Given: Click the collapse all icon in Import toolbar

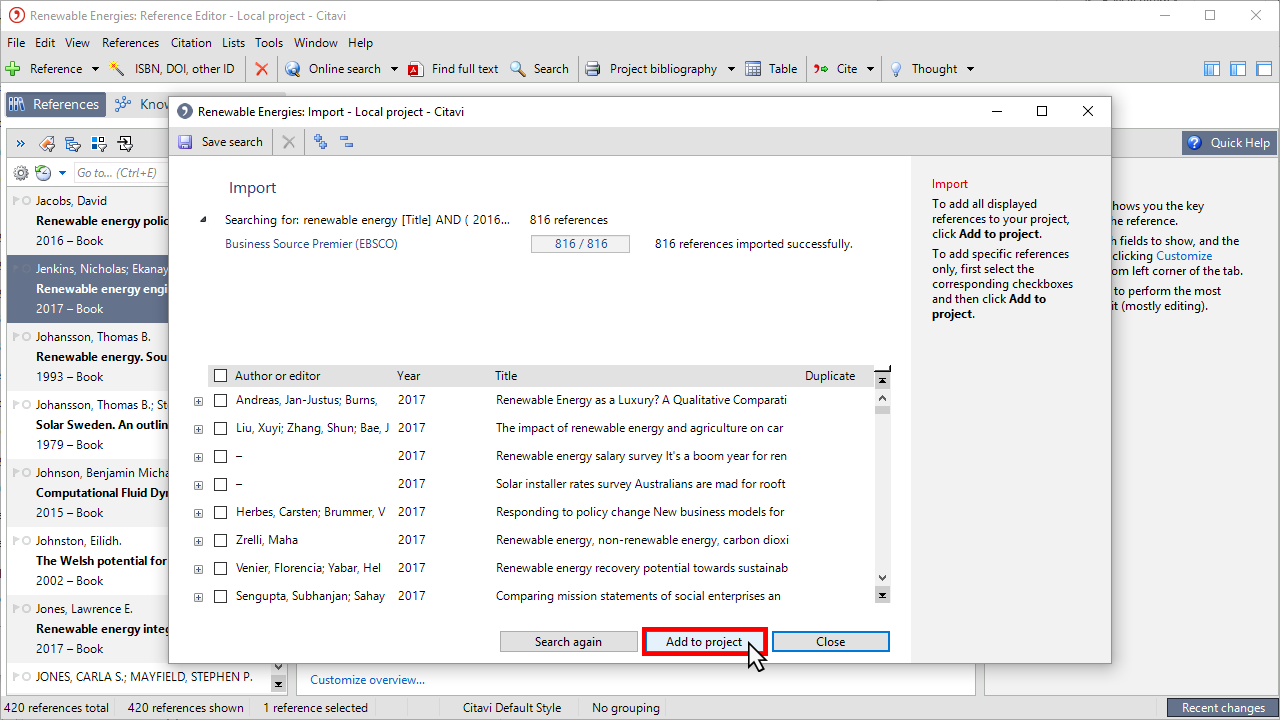Looking at the screenshot, I should [347, 142].
